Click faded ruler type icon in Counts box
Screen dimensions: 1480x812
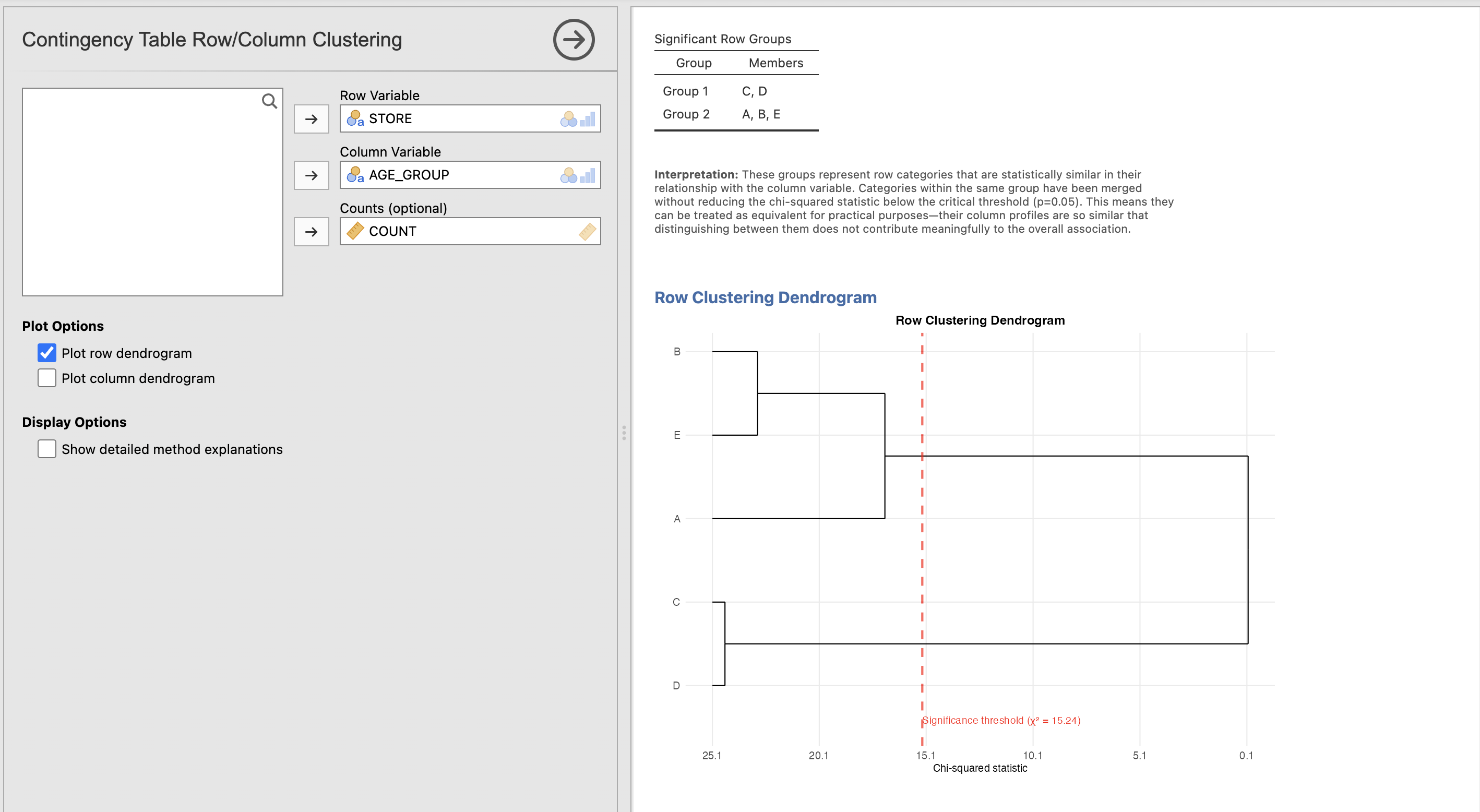[x=587, y=231]
